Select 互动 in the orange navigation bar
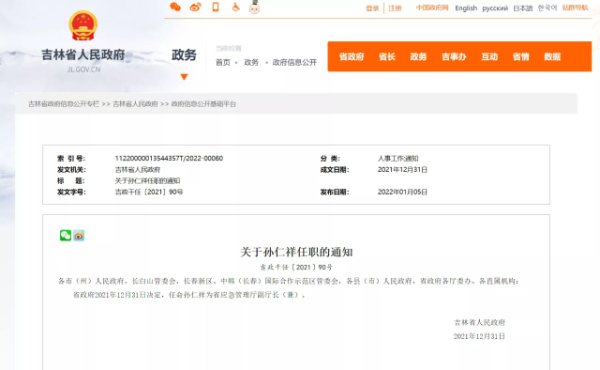 coord(489,57)
